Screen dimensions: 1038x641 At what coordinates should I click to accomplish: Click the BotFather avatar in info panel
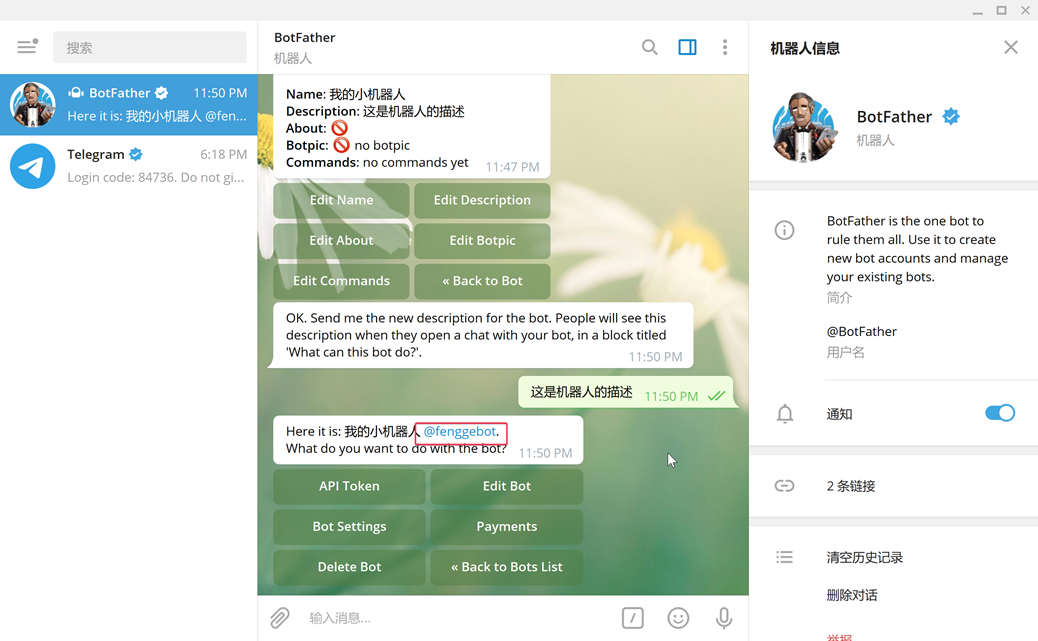click(x=804, y=127)
